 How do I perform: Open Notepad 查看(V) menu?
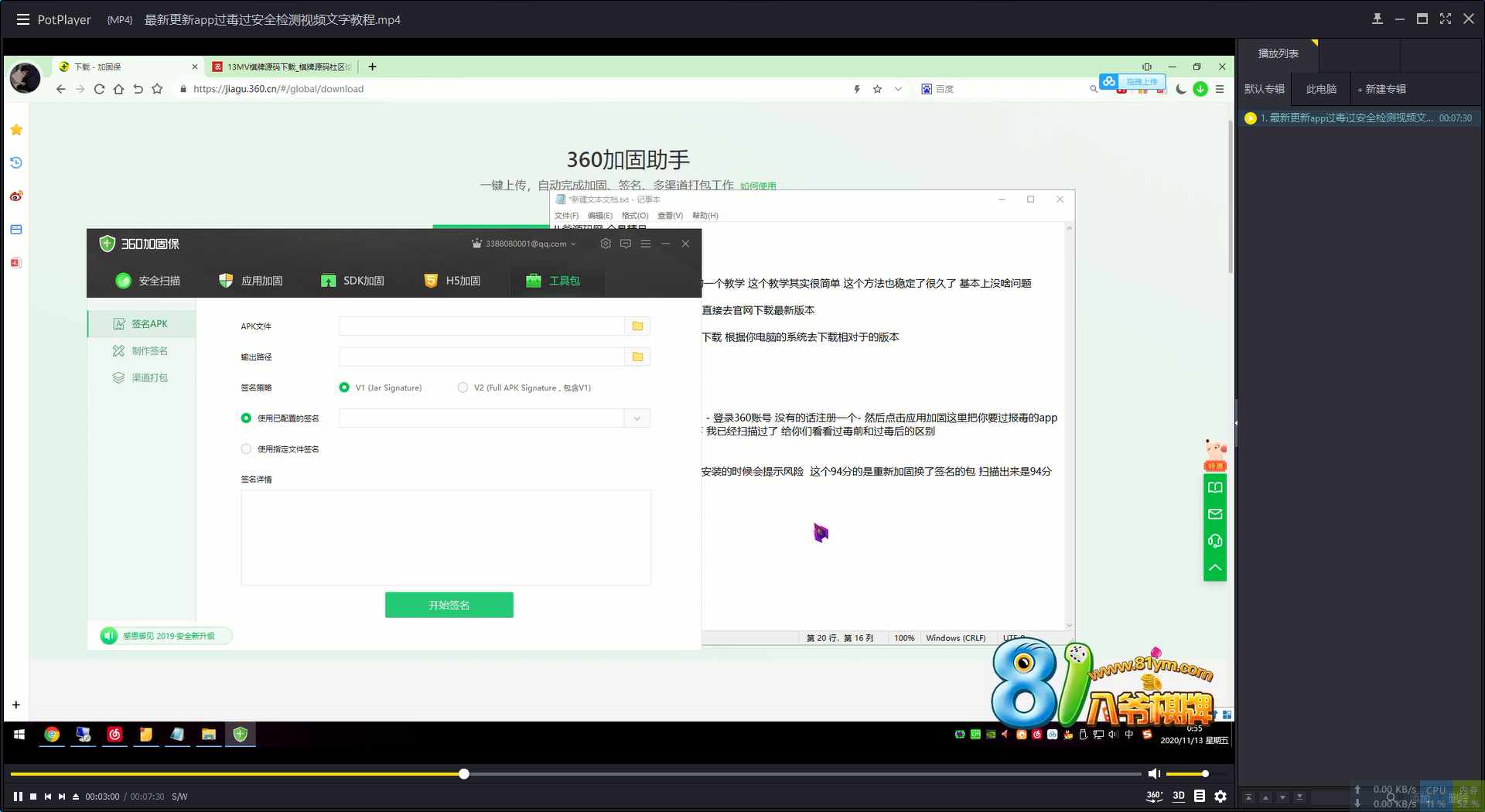(x=671, y=216)
